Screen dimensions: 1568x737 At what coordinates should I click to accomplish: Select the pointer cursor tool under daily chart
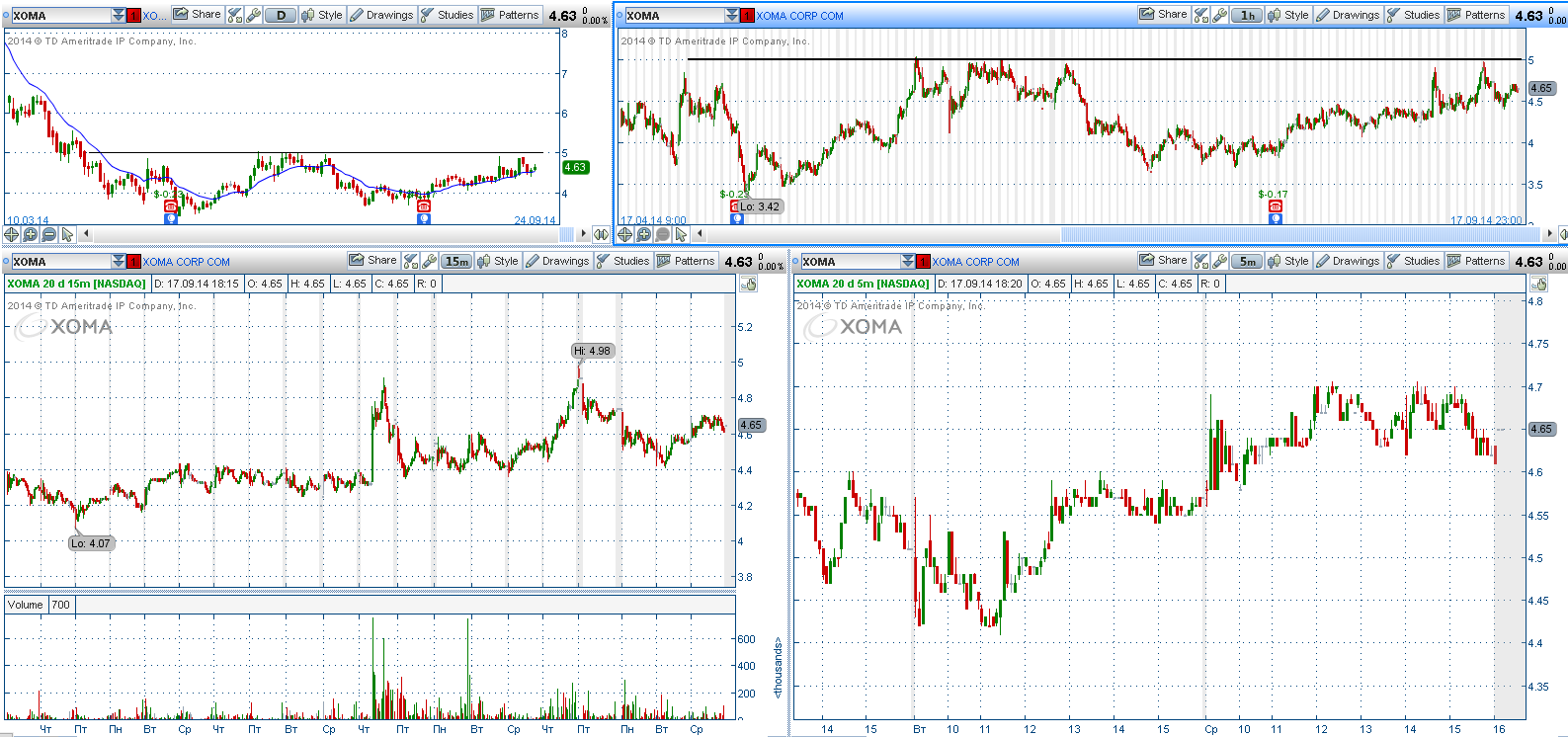click(x=67, y=234)
